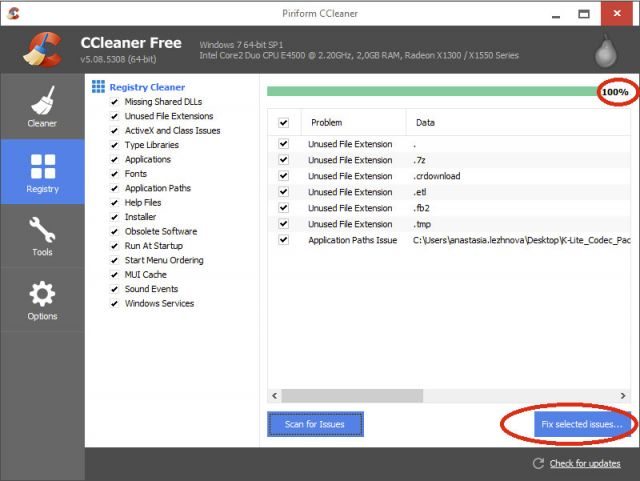Uncheck Missing Shared DLLs
This screenshot has width=640, height=481.
tap(115, 102)
